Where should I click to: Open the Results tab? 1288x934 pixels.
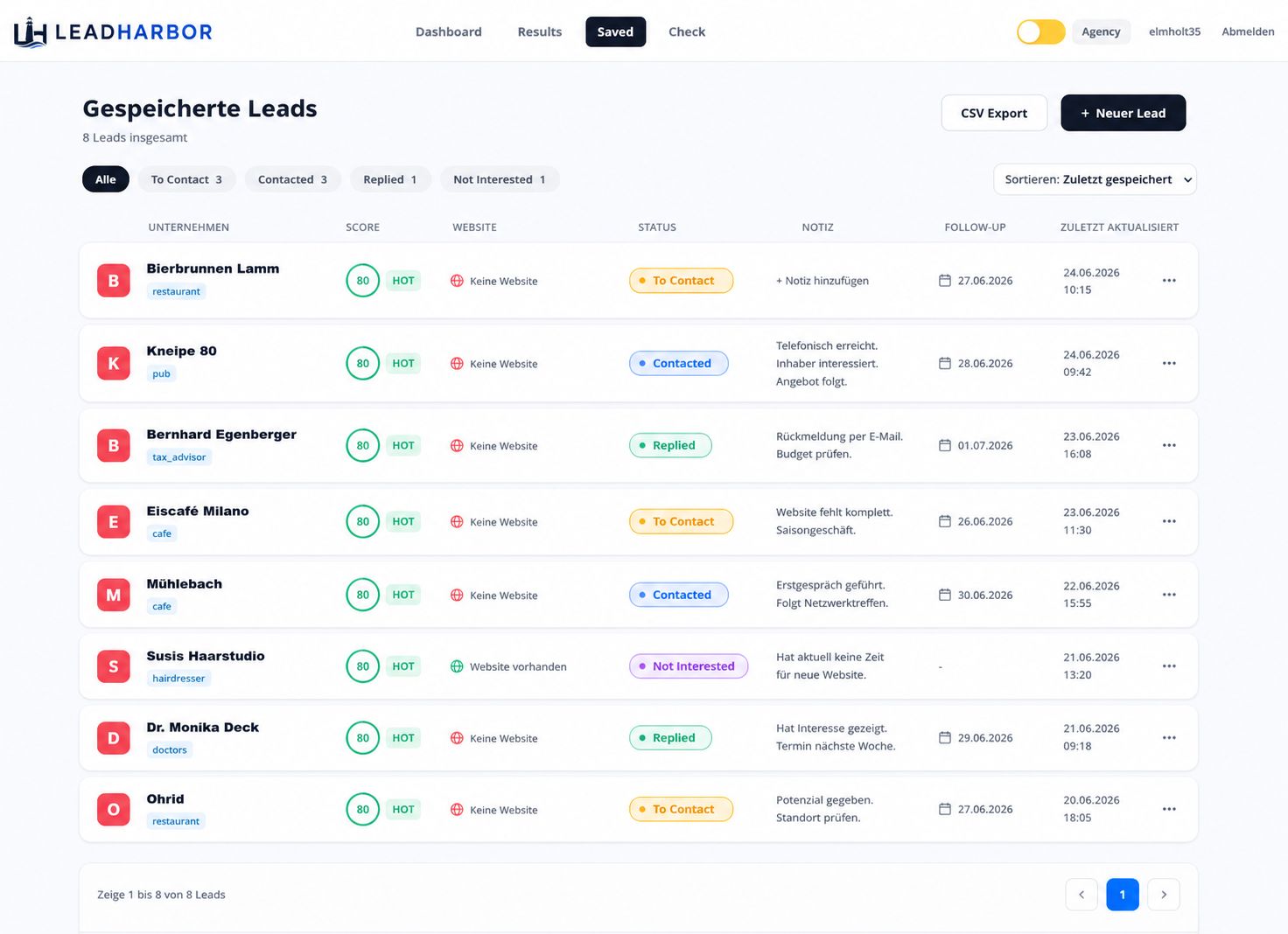tap(540, 31)
